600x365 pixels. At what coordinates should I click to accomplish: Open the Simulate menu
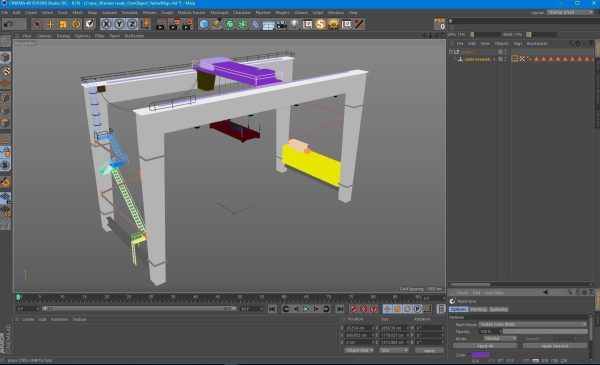click(x=130, y=13)
